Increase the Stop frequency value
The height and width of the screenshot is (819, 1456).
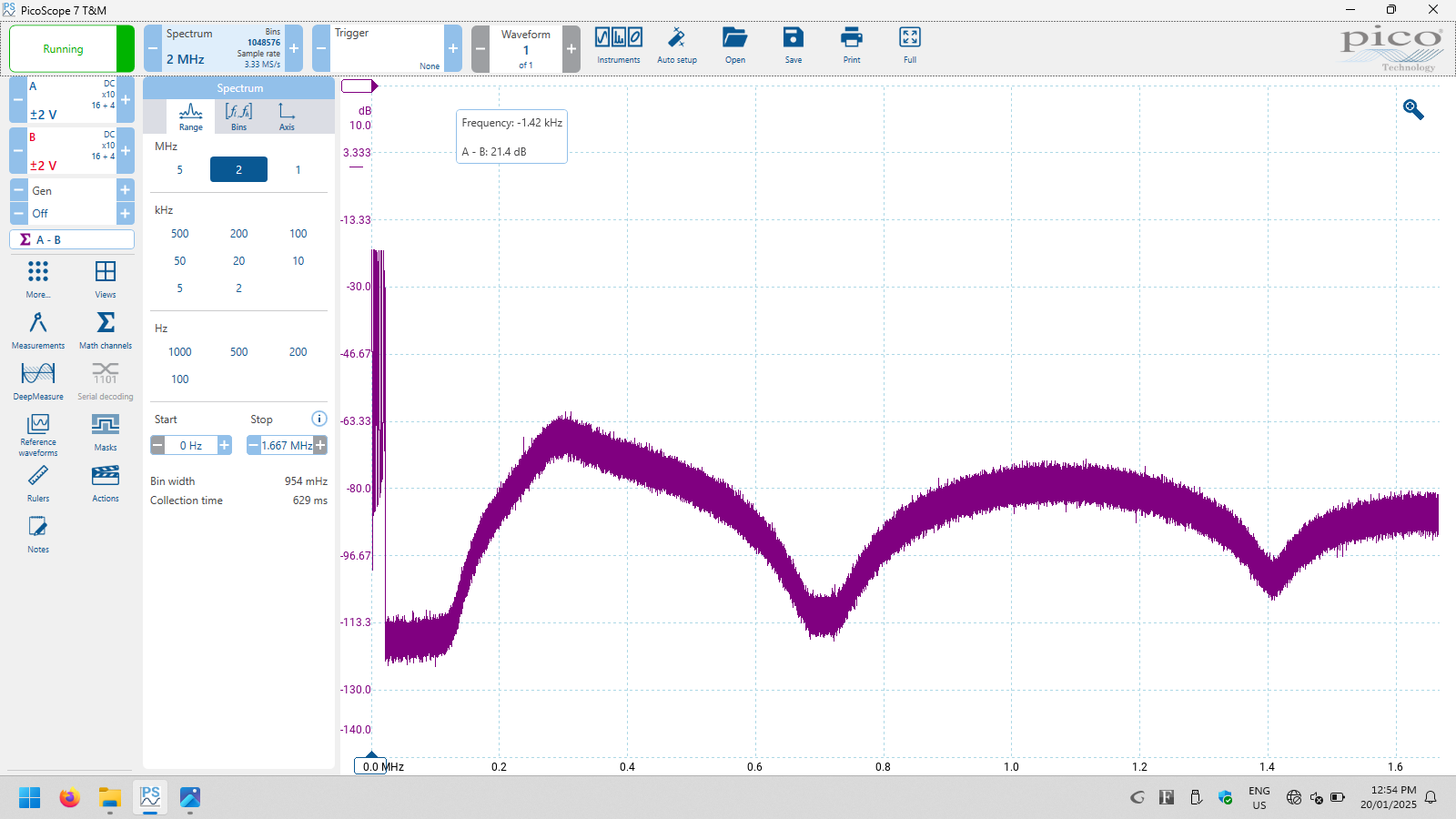[x=320, y=445]
